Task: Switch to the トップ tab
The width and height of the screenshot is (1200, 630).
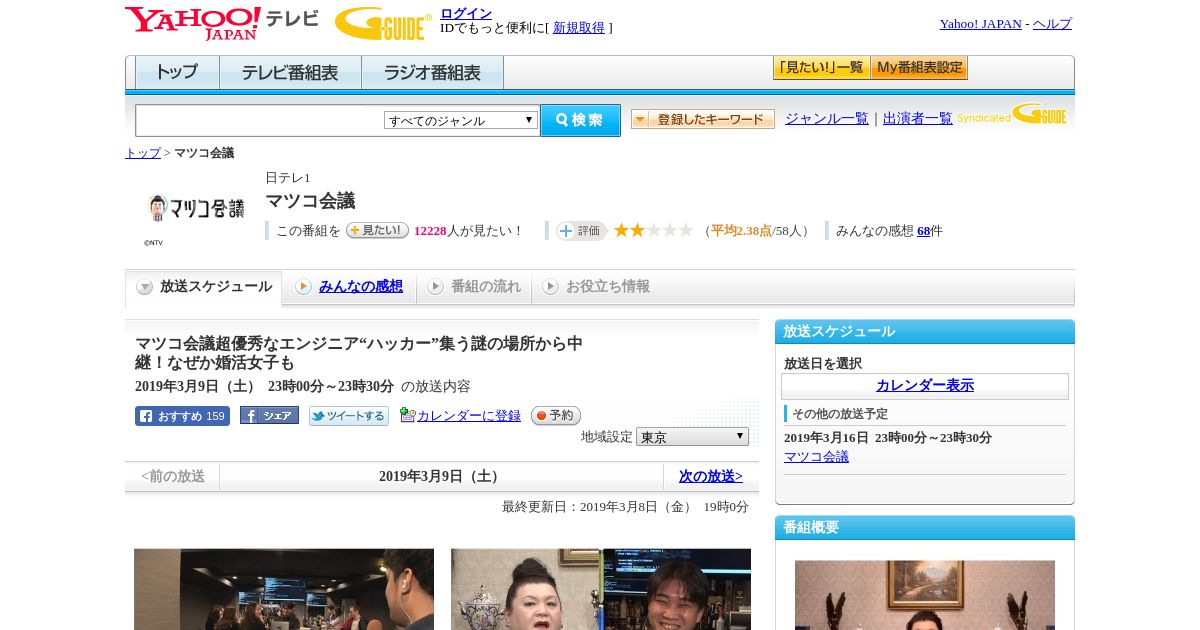Action: pos(177,73)
